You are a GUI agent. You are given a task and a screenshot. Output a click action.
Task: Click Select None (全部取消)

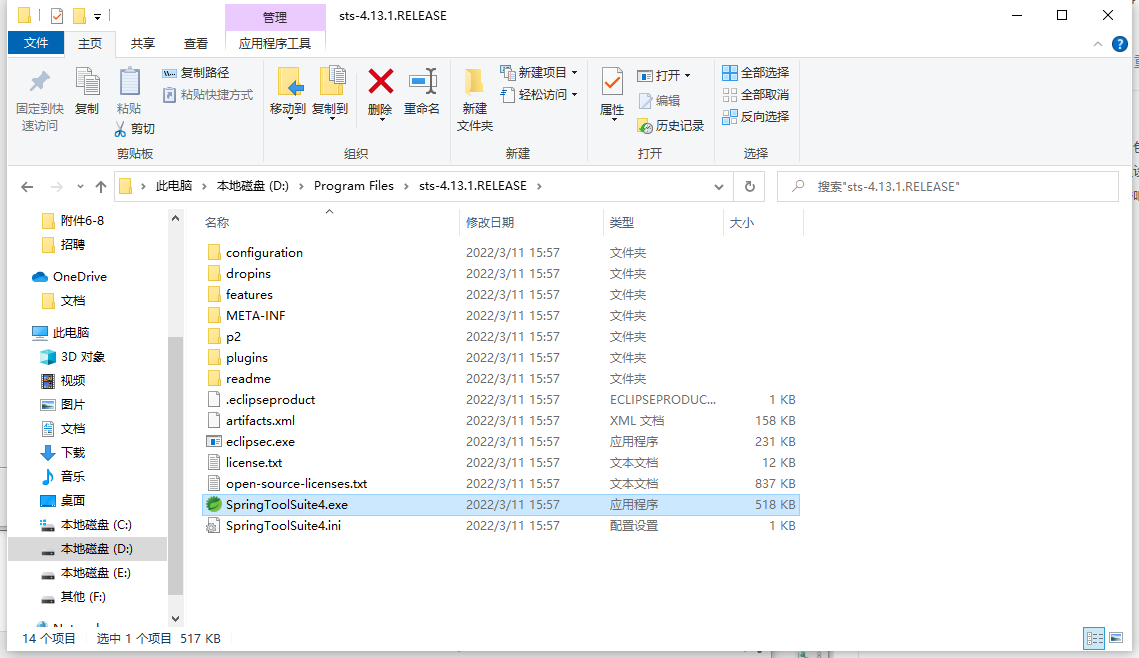(755, 94)
